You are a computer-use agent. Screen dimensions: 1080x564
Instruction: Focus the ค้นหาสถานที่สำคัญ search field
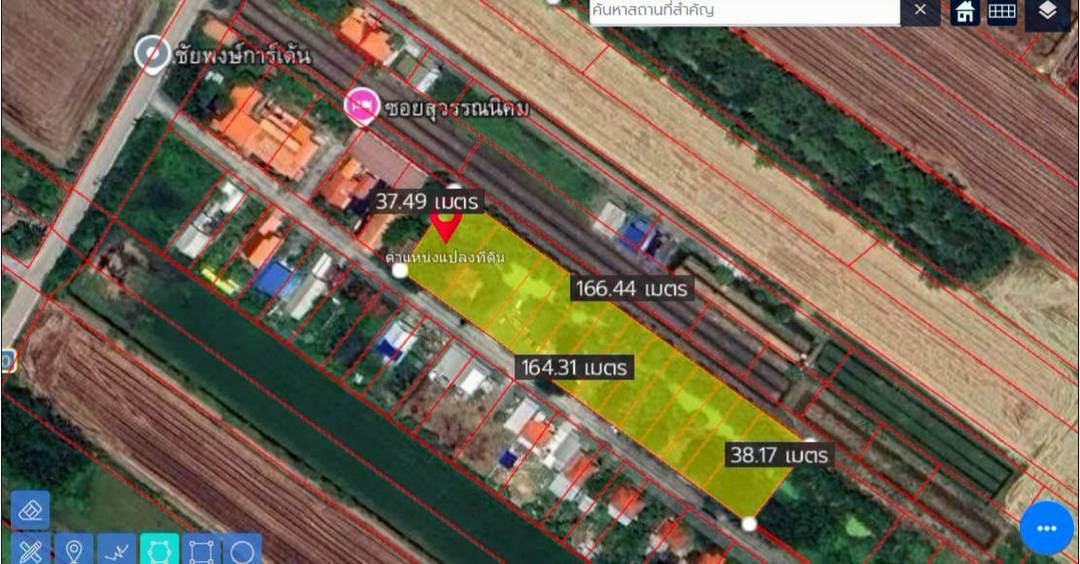[x=745, y=11]
